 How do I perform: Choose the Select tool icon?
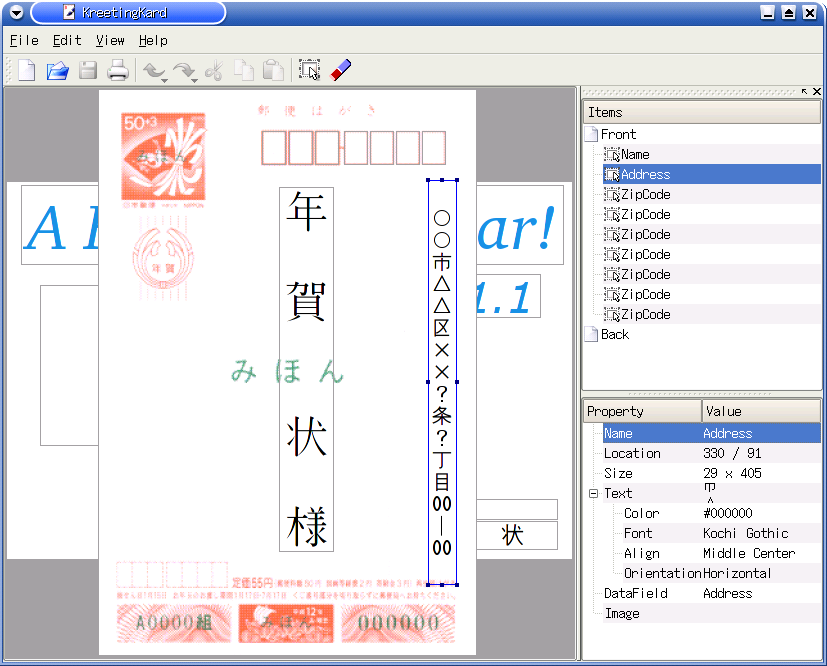click(x=309, y=70)
